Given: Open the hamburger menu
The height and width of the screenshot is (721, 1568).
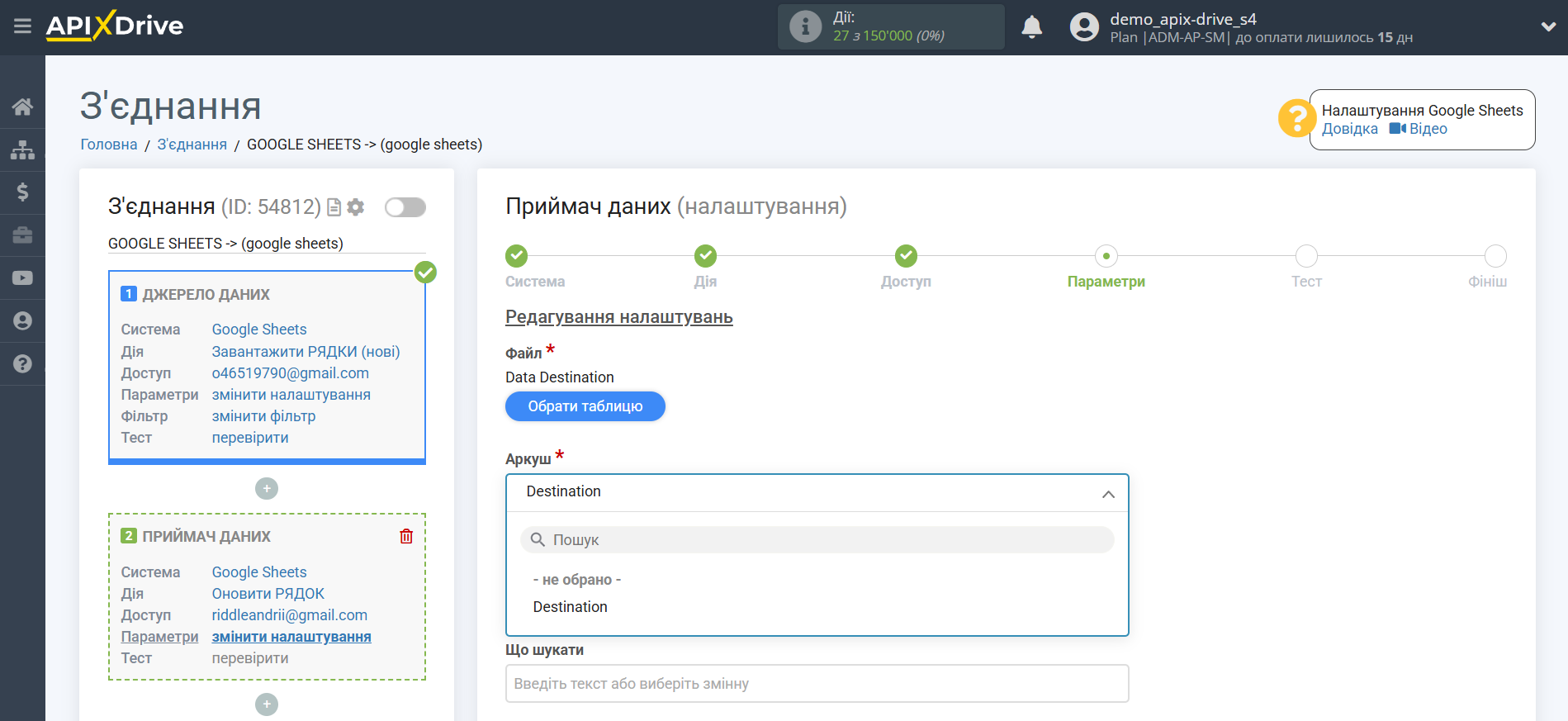Looking at the screenshot, I should pos(22,26).
